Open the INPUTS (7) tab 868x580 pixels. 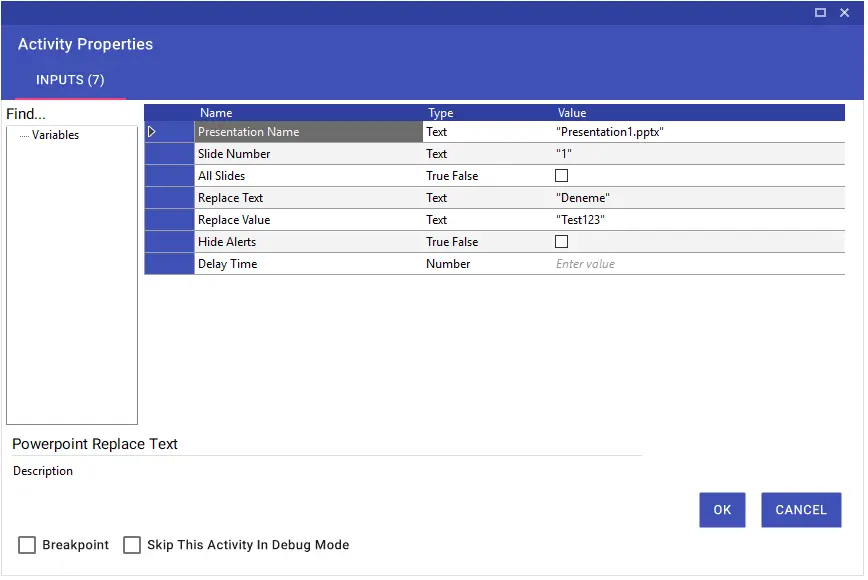pyautogui.click(x=70, y=80)
